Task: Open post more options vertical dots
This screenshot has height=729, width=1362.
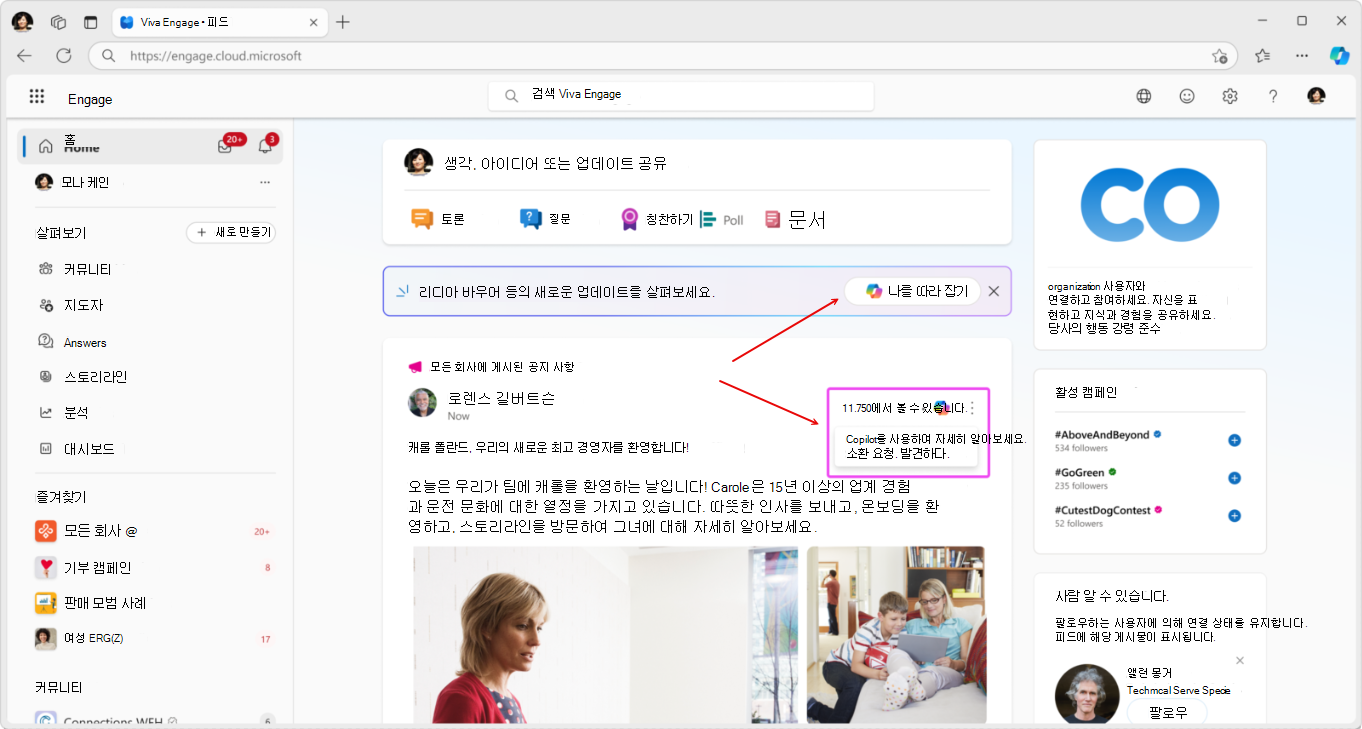Action: pyautogui.click(x=971, y=408)
